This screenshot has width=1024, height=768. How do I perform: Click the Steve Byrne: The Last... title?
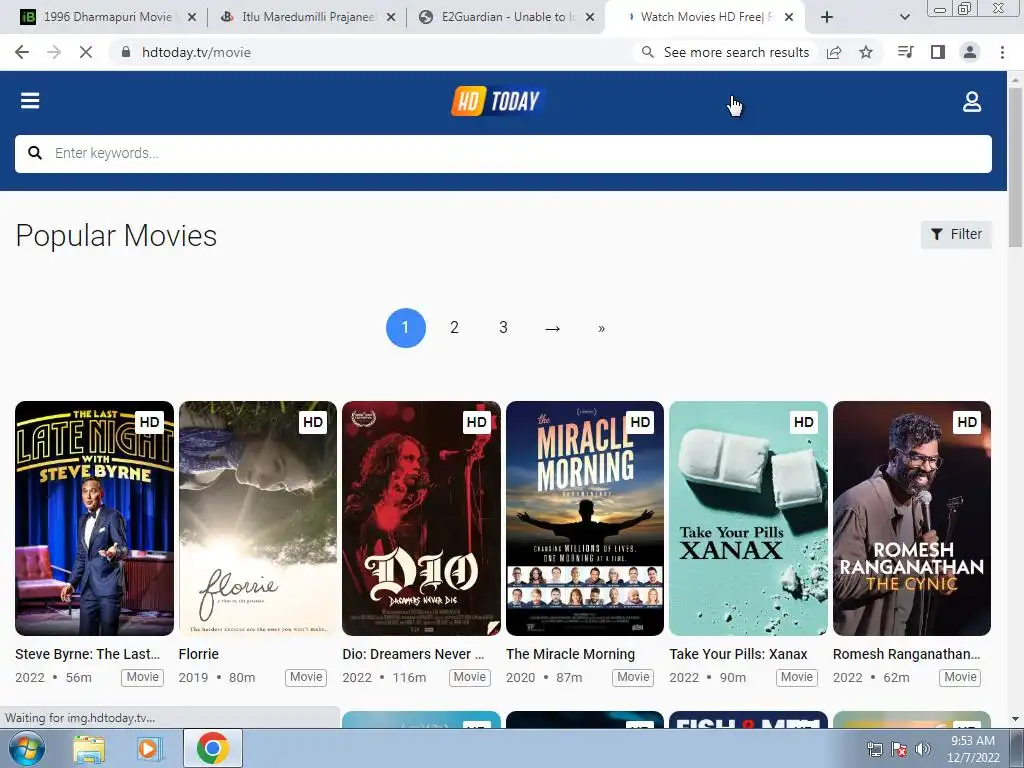coord(88,654)
